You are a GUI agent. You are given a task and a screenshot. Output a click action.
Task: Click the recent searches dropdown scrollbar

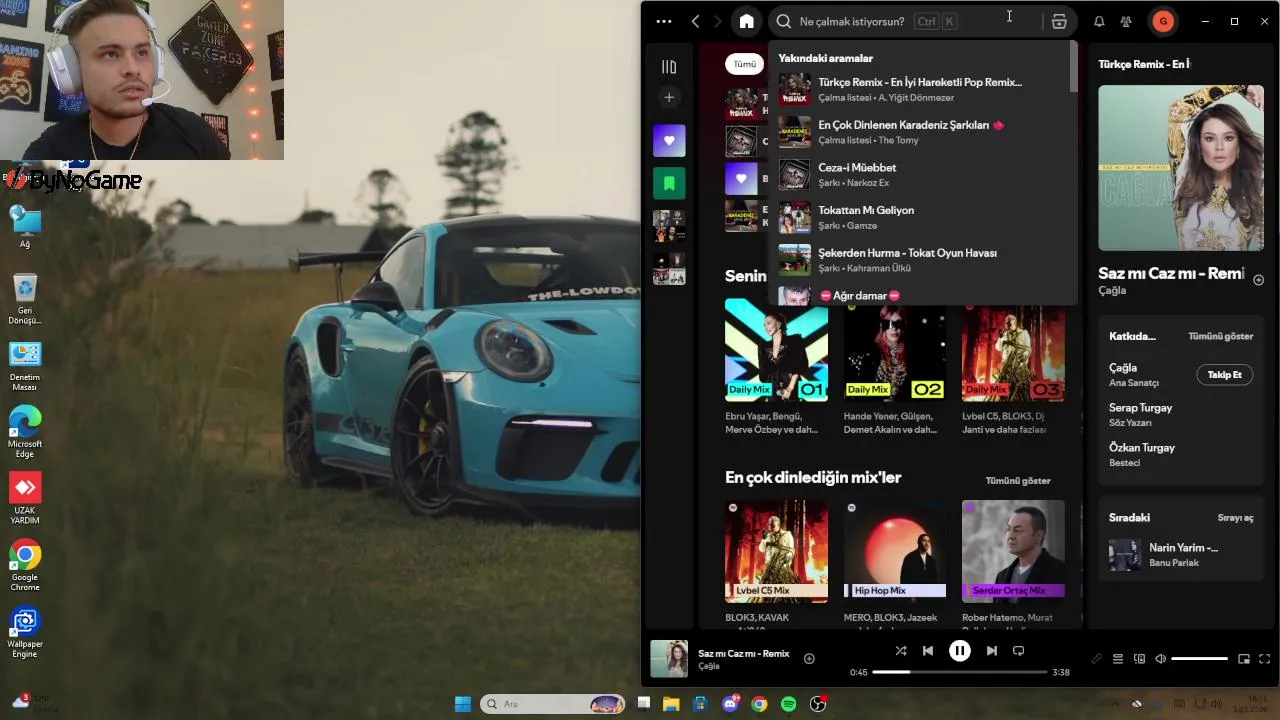(x=1074, y=68)
